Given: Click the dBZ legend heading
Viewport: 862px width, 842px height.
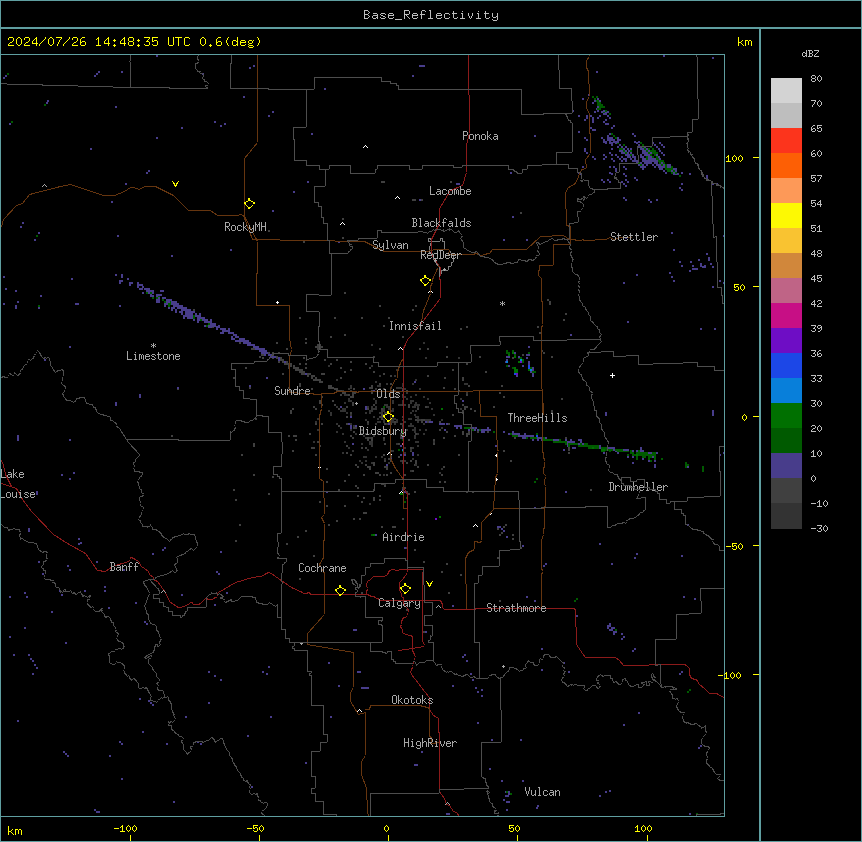Looking at the screenshot, I should pos(810,53).
